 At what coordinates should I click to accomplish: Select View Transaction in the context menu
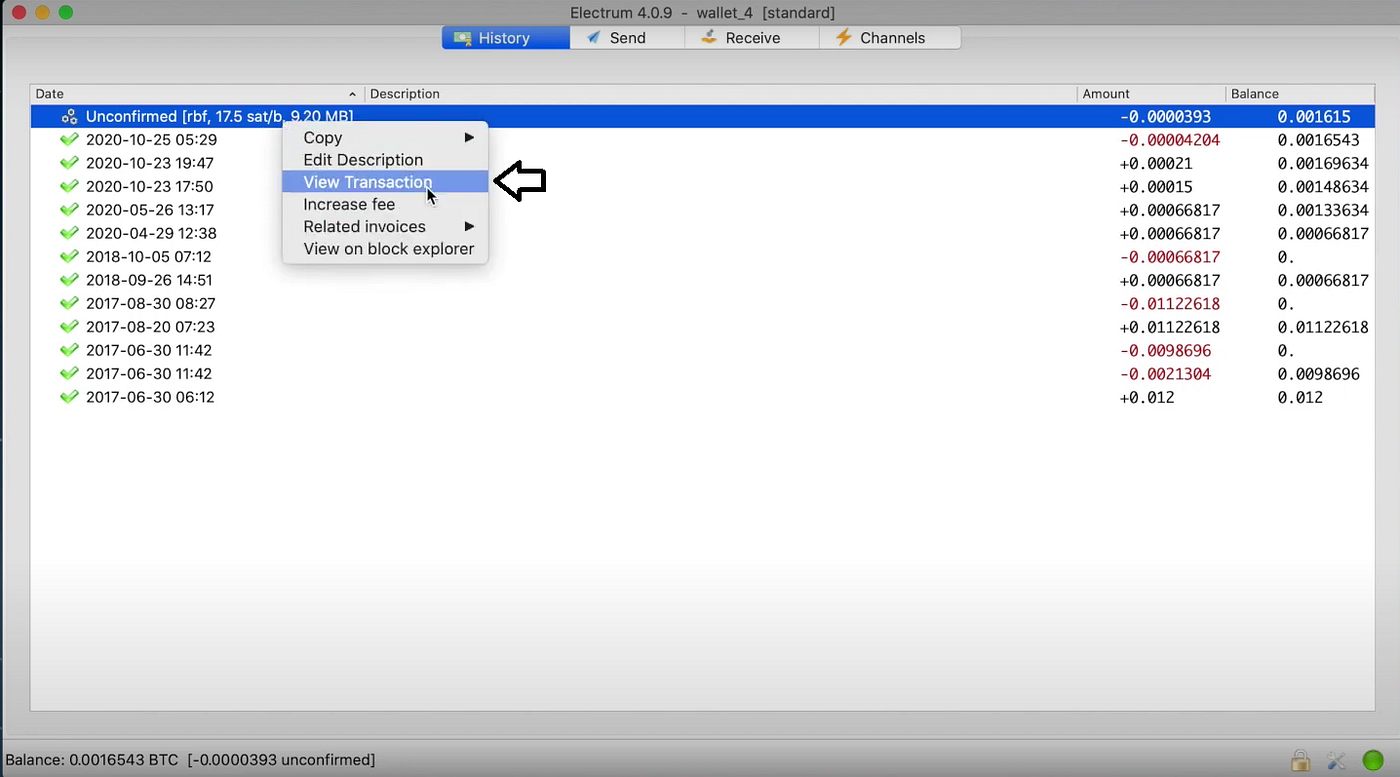tap(385, 182)
